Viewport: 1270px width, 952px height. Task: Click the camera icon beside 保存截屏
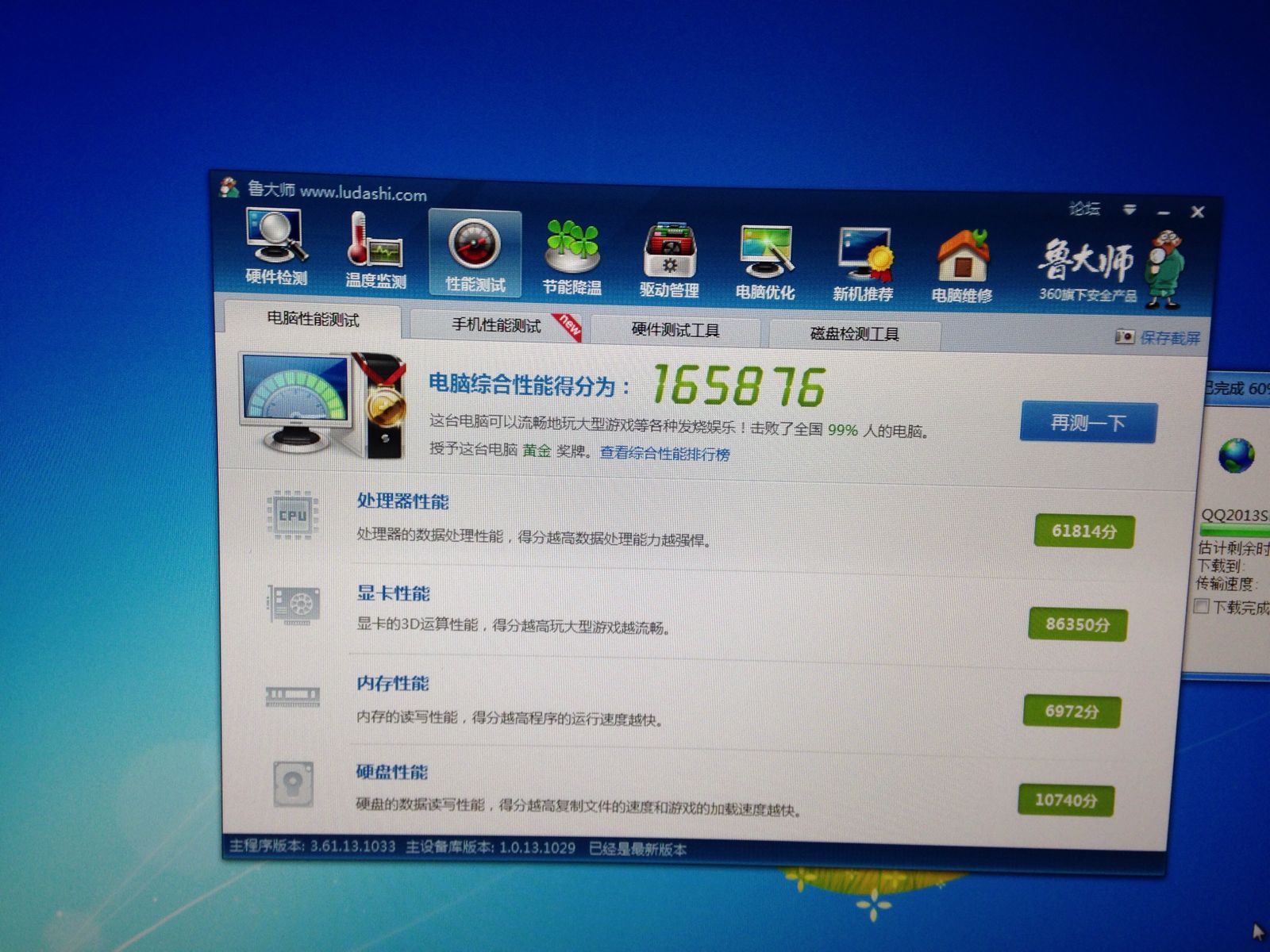click(1125, 336)
